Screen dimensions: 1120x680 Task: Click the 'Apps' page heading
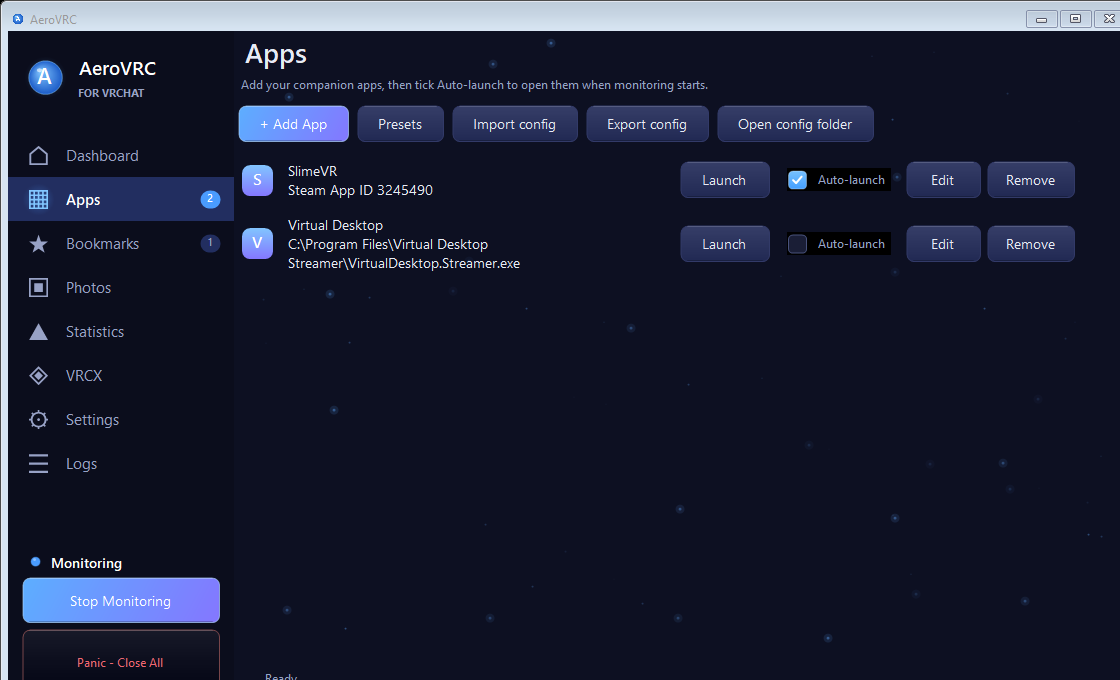tap(276, 55)
